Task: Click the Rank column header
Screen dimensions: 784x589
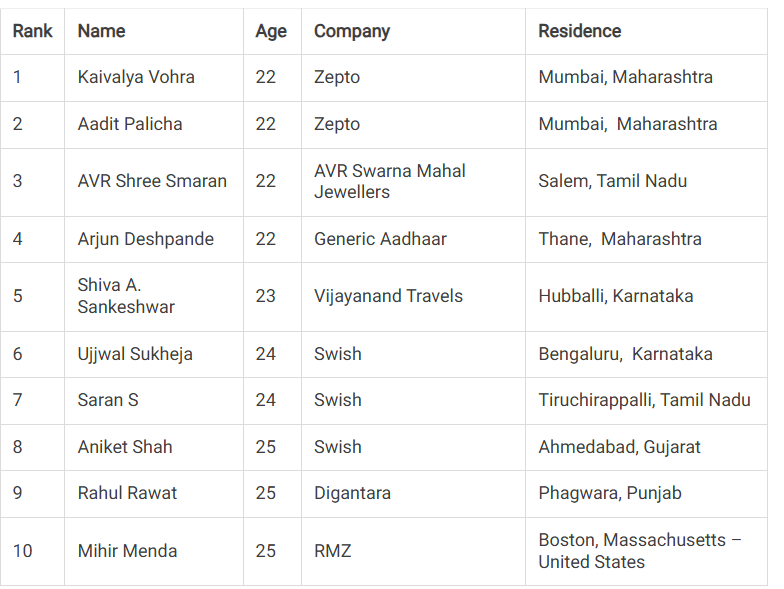Action: click(32, 31)
